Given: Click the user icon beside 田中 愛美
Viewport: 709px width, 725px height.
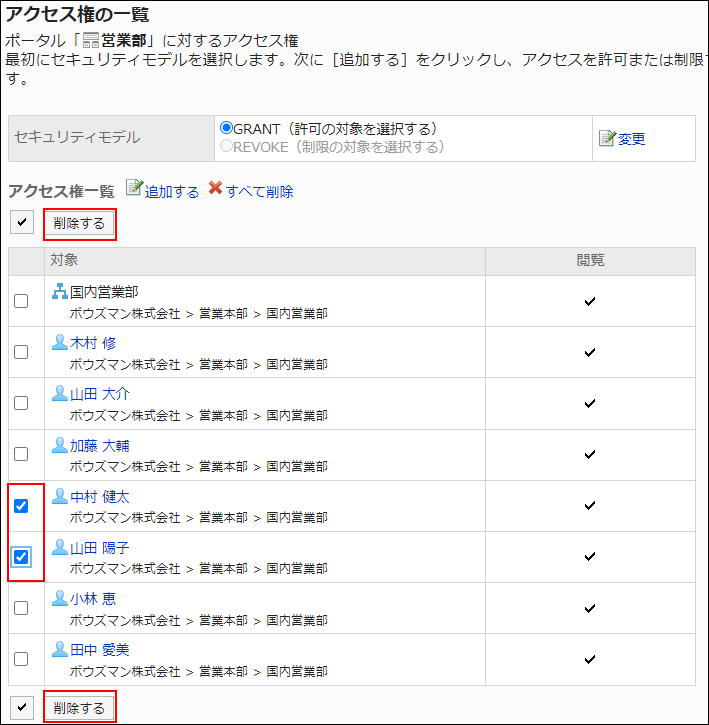Looking at the screenshot, I should 60,649.
